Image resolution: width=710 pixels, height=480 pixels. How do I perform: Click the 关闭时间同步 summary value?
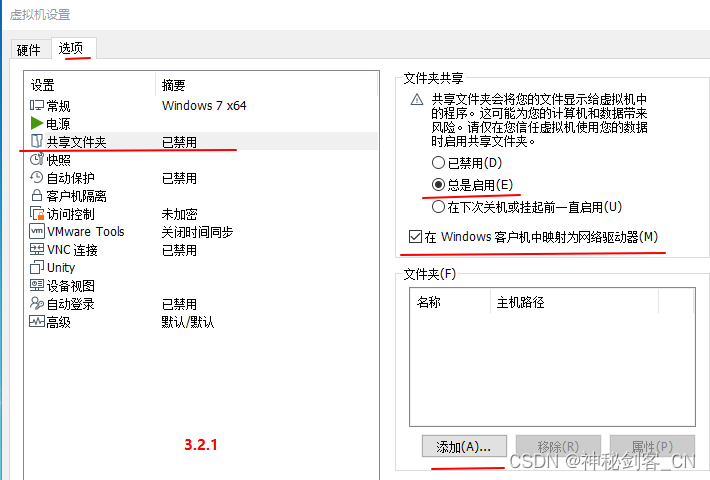point(197,232)
